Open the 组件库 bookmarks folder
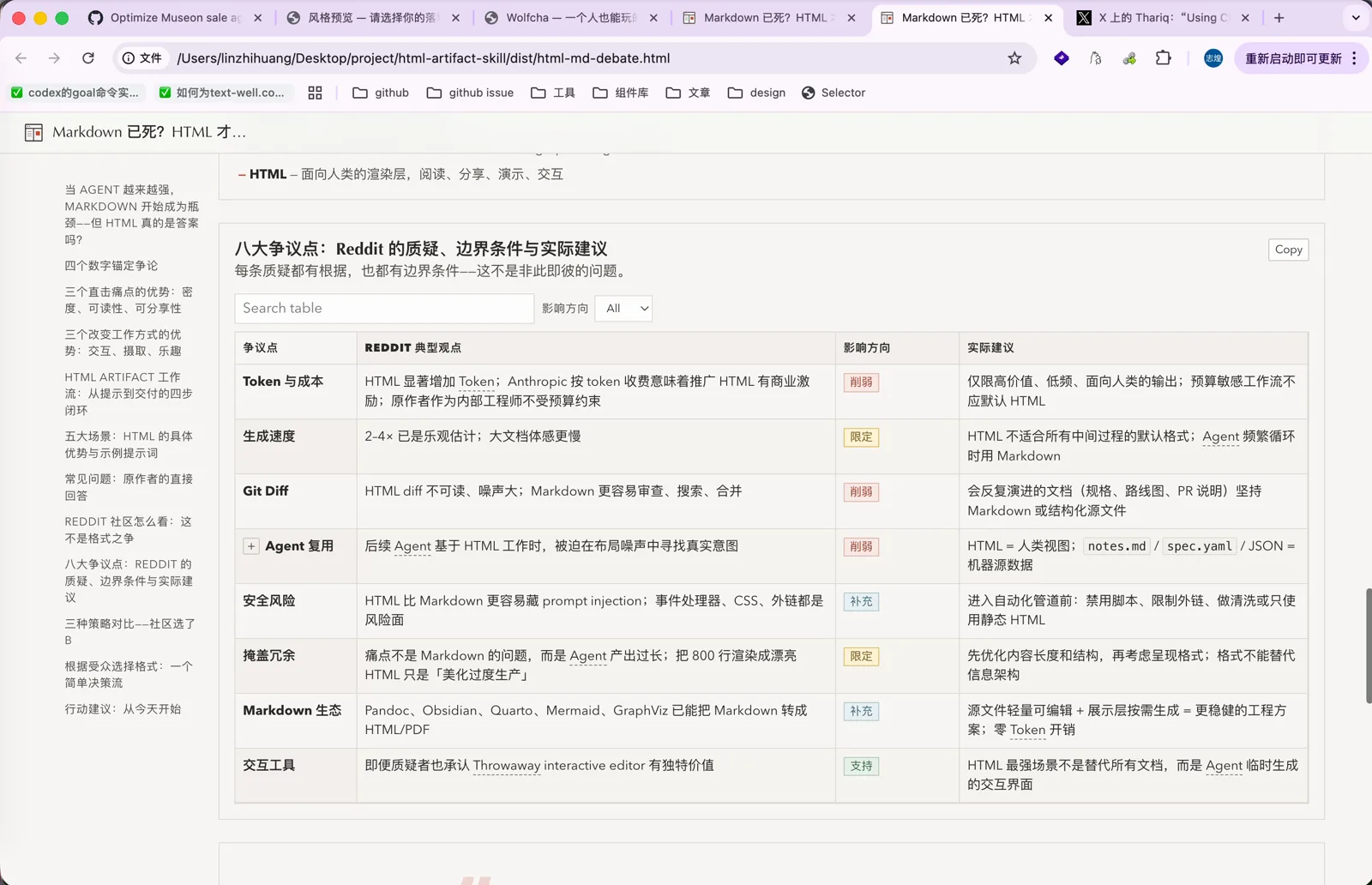 pyautogui.click(x=621, y=93)
